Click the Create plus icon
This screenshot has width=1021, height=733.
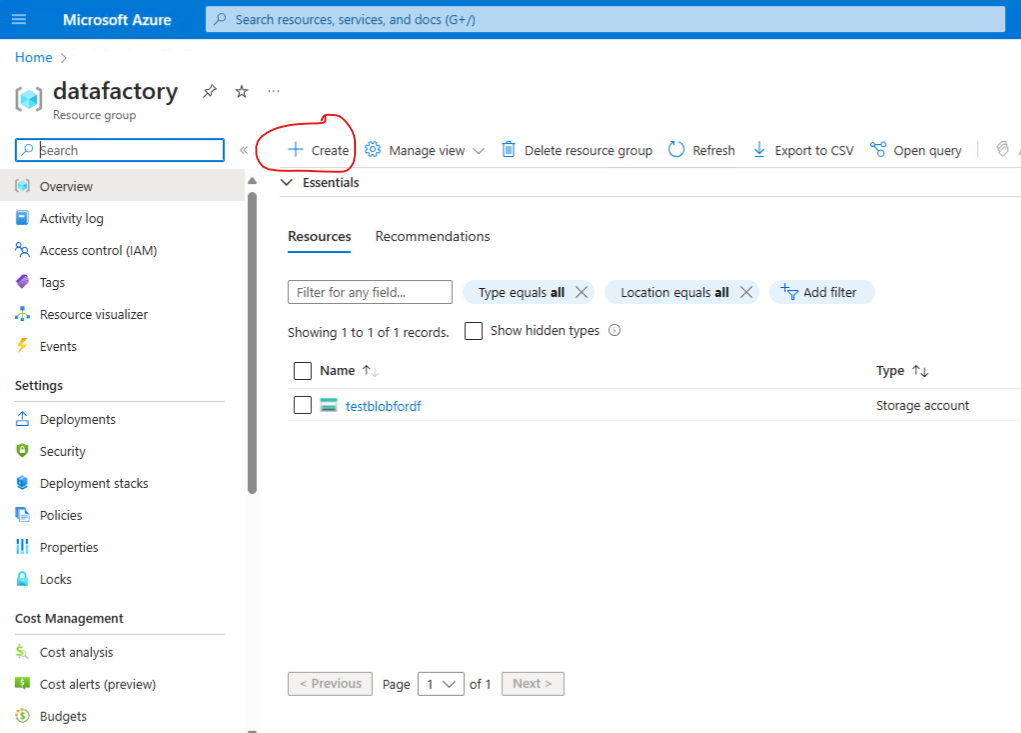tap(295, 150)
